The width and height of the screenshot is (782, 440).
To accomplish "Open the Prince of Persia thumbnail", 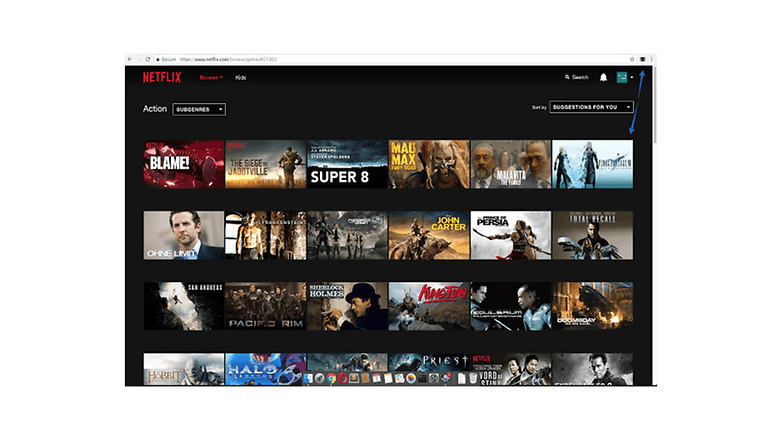I will tap(511, 235).
